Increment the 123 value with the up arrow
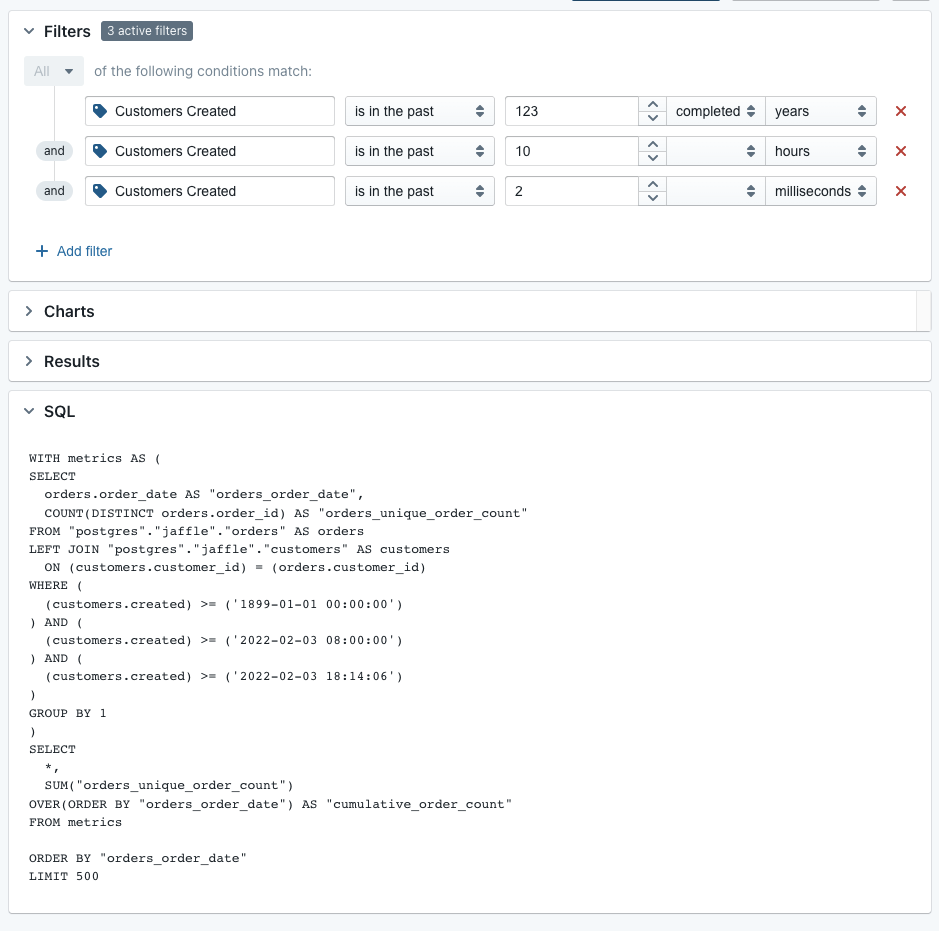Screen dimensions: 939x931 tap(651, 103)
